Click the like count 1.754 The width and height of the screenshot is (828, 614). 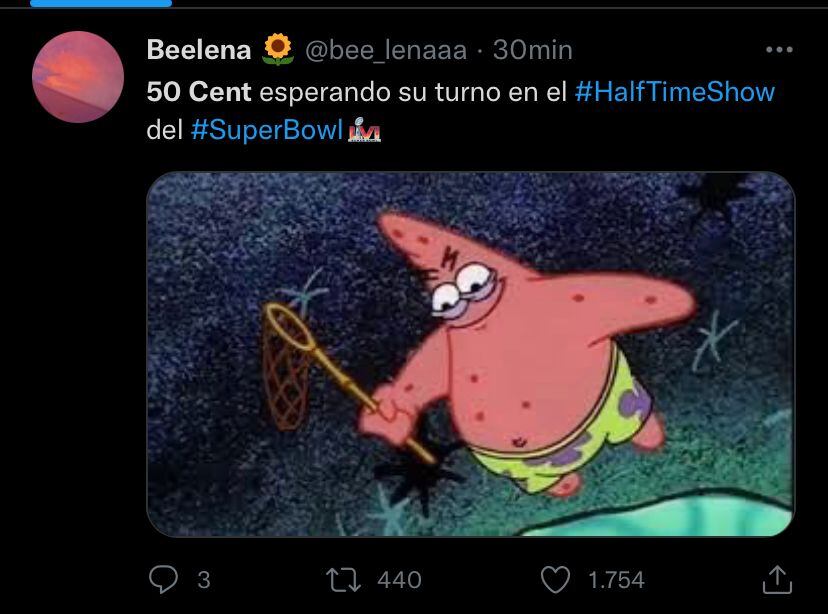tap(616, 580)
